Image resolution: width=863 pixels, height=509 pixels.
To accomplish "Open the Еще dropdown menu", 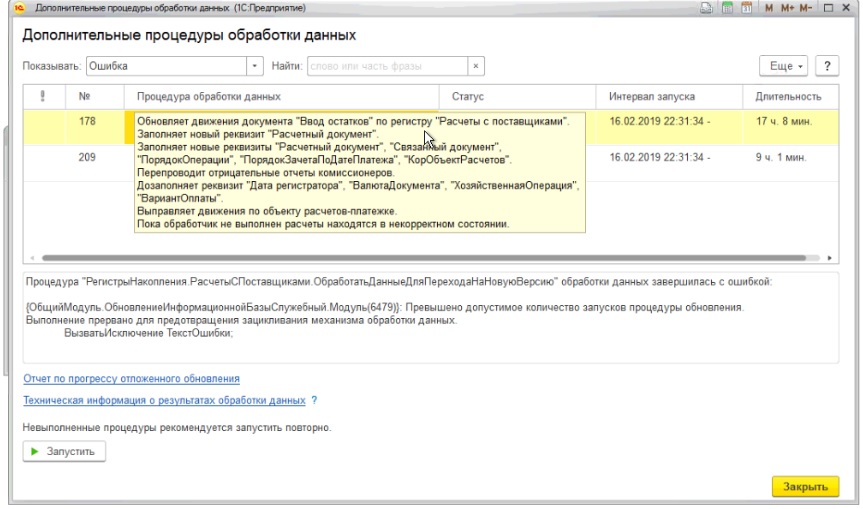I will [787, 66].
